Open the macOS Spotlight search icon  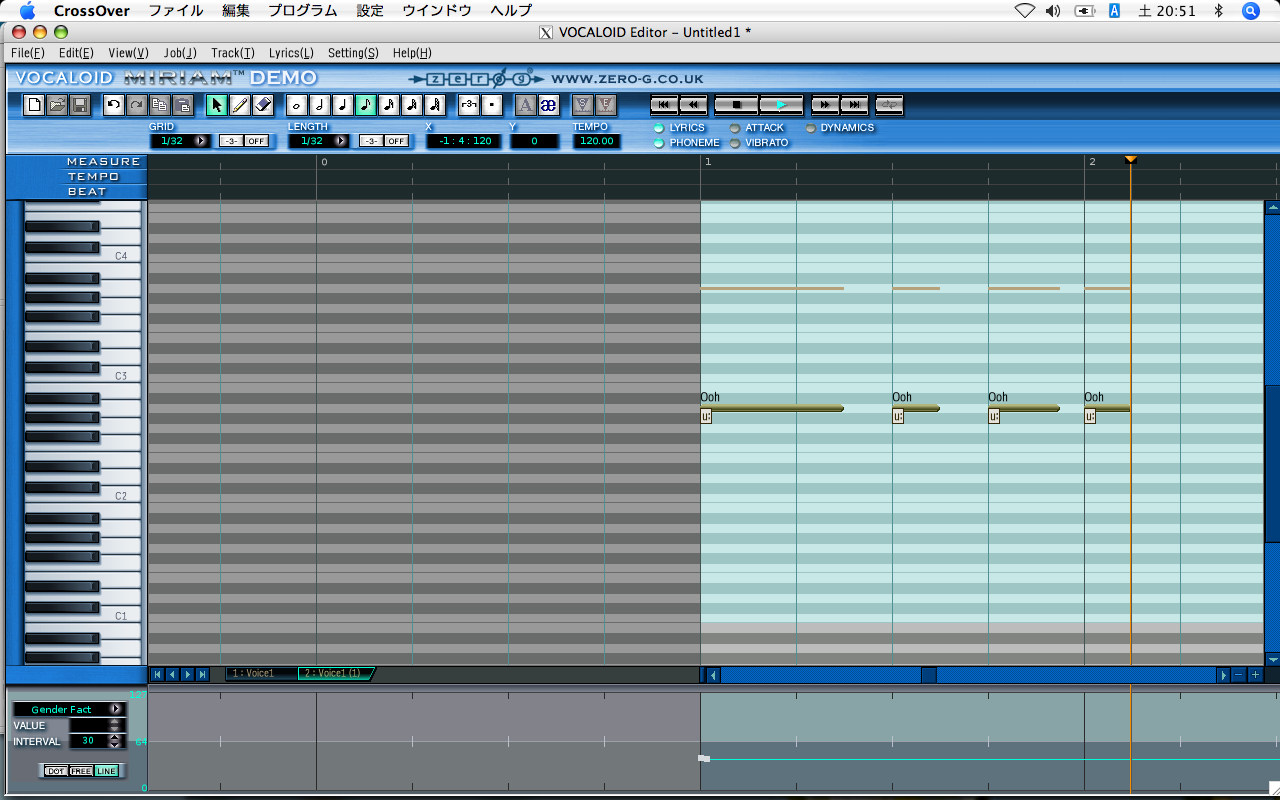pyautogui.click(x=1250, y=11)
